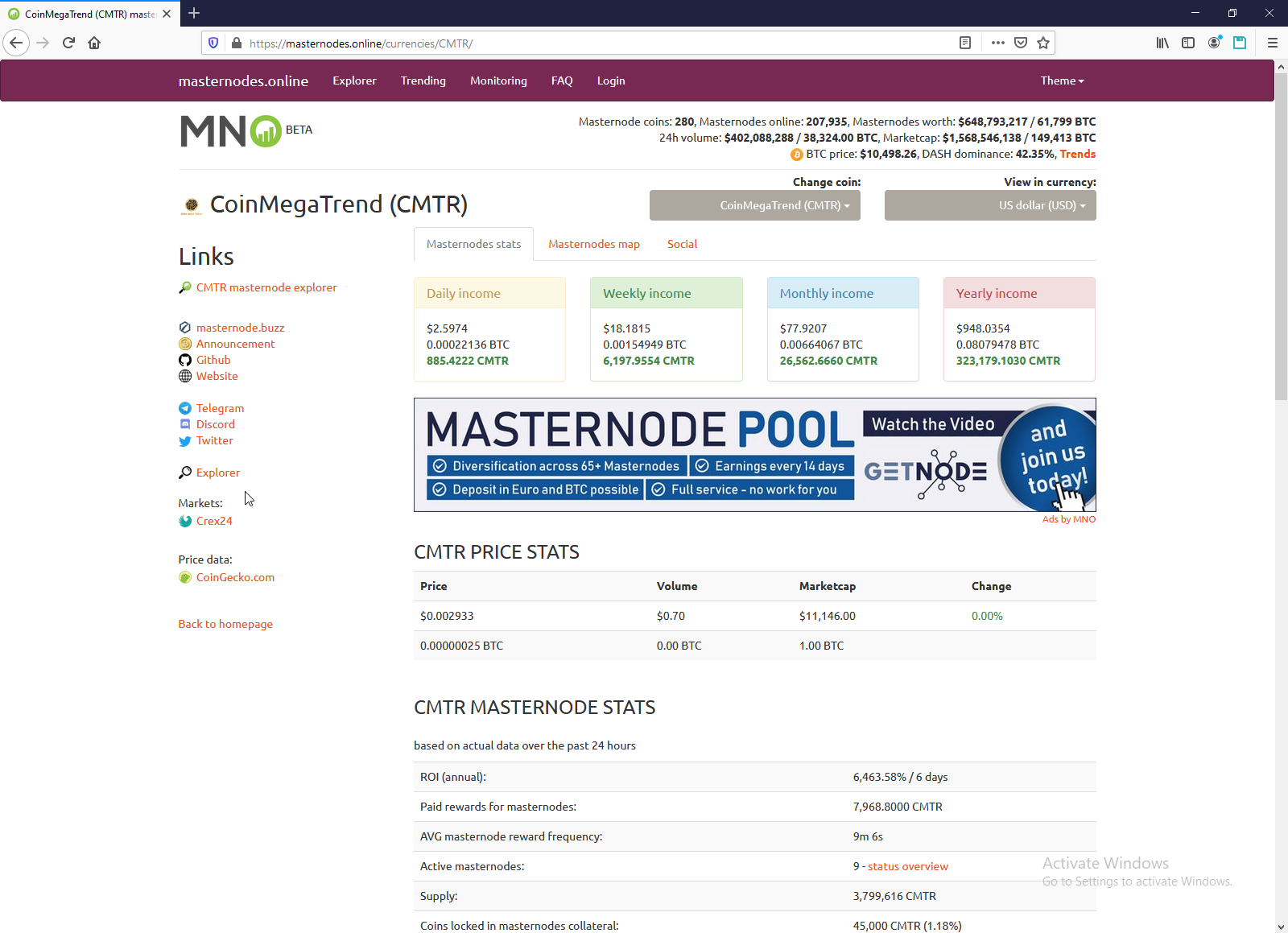Open Explorer in top navigation
Screen dimensions: 1288x933
coord(354,81)
